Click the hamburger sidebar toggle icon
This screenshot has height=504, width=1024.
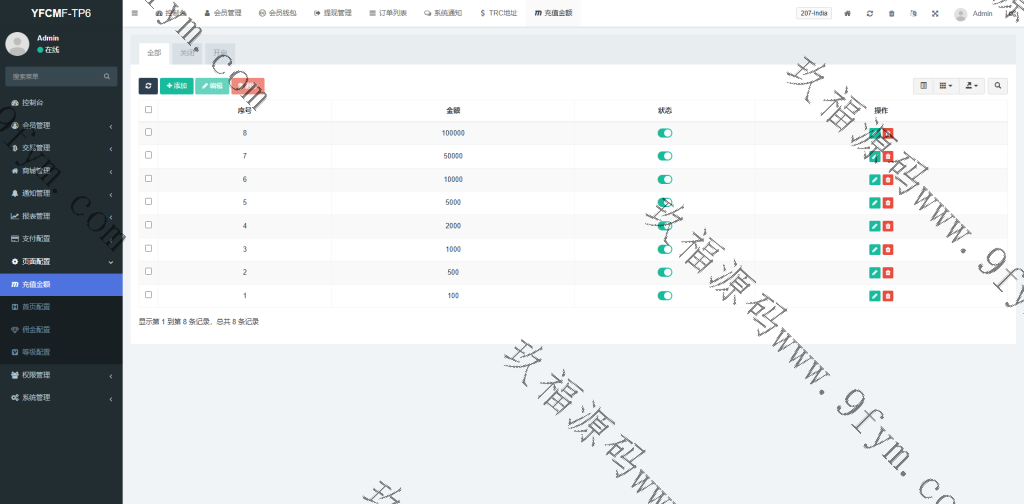click(x=135, y=13)
